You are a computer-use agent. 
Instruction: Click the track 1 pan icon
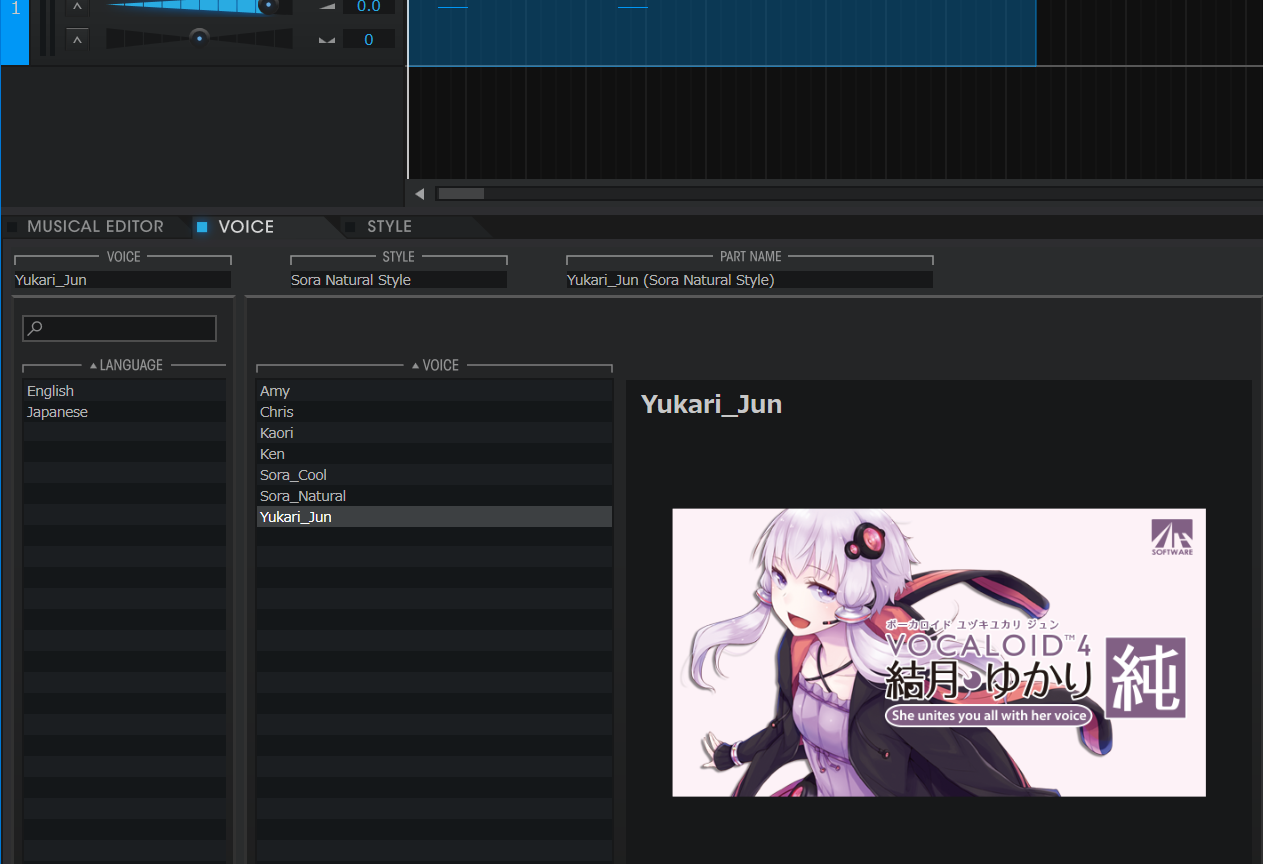[327, 40]
